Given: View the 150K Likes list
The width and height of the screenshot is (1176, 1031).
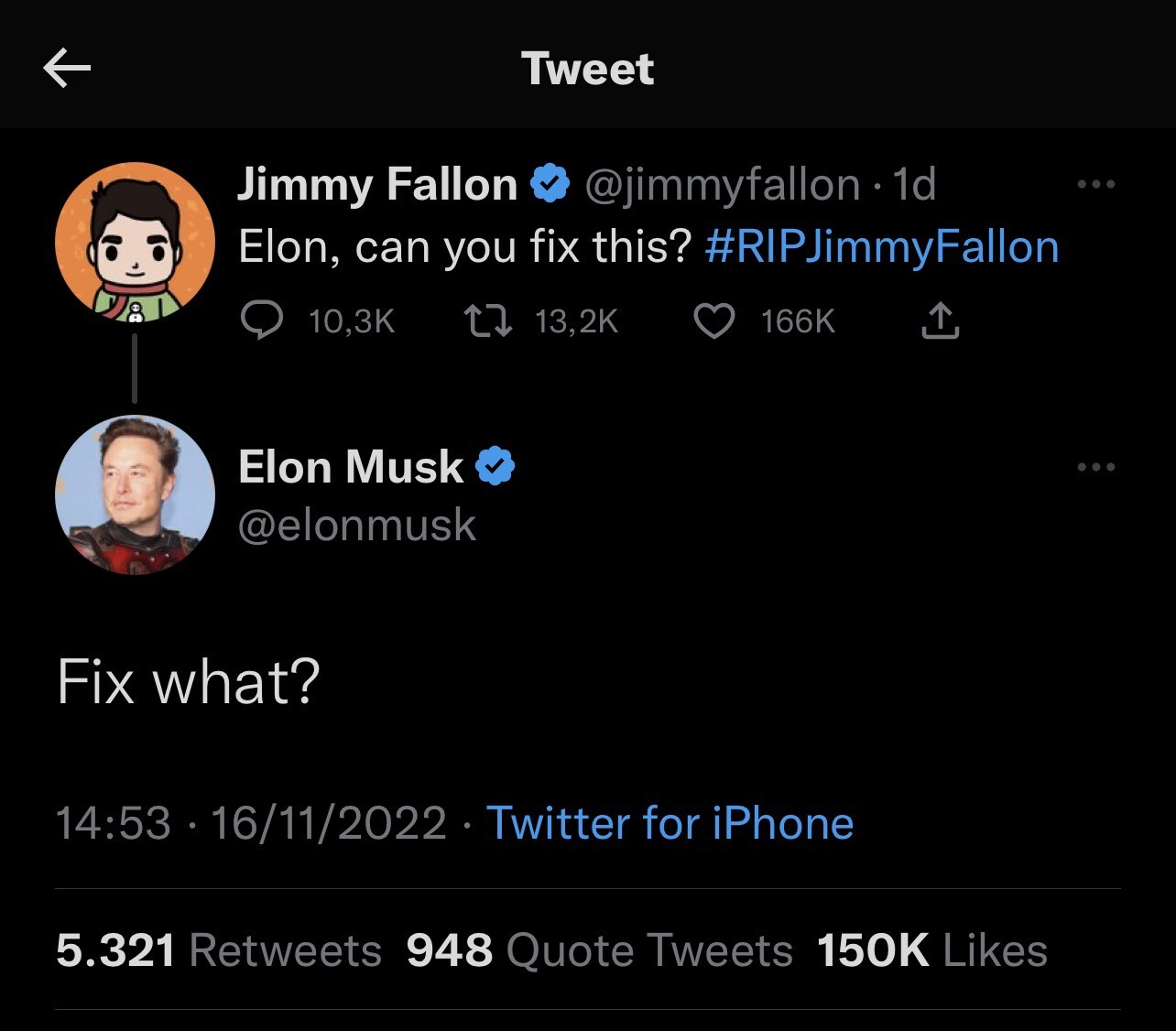Looking at the screenshot, I should 931,950.
